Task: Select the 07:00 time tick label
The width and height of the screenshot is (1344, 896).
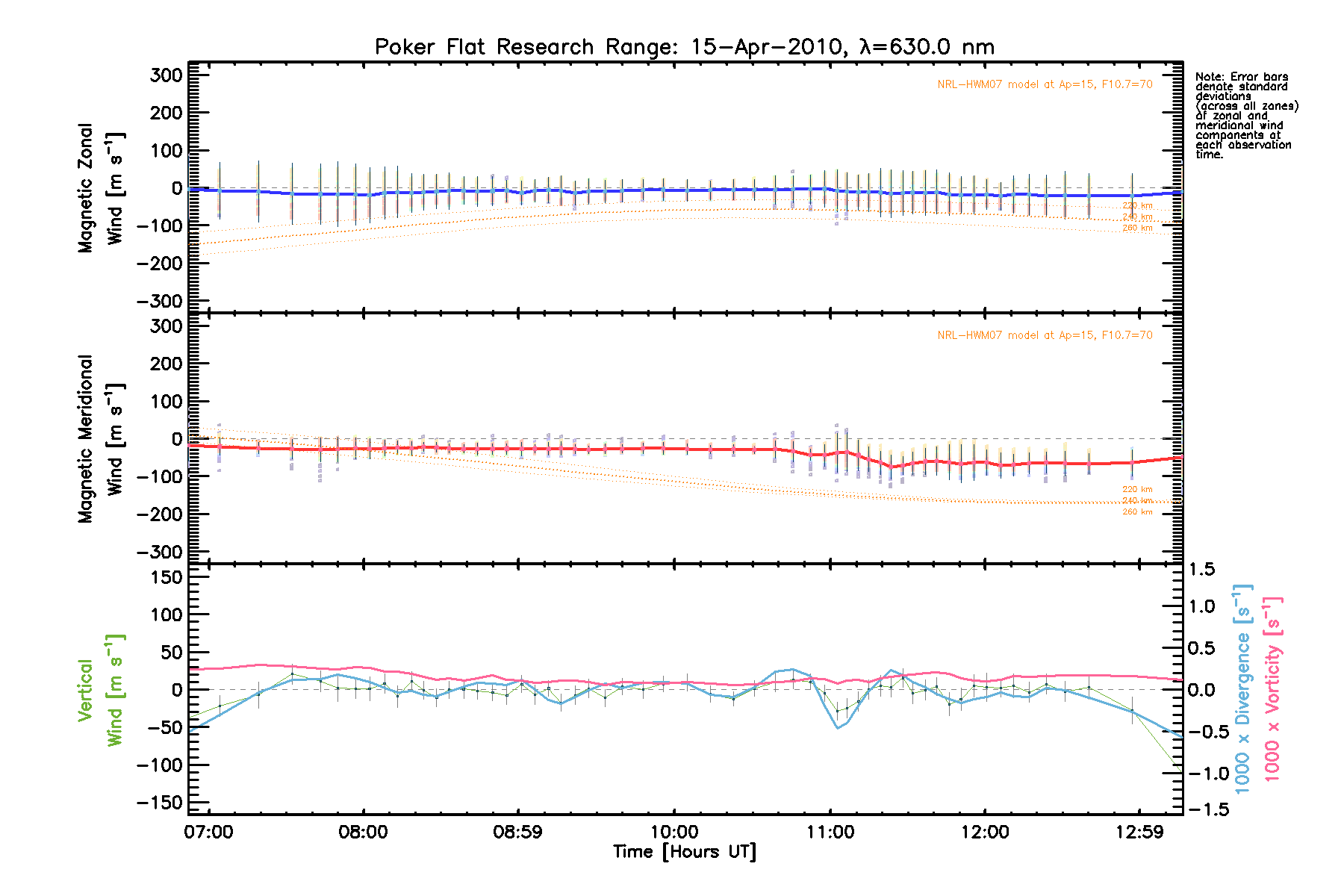Action: click(x=208, y=832)
